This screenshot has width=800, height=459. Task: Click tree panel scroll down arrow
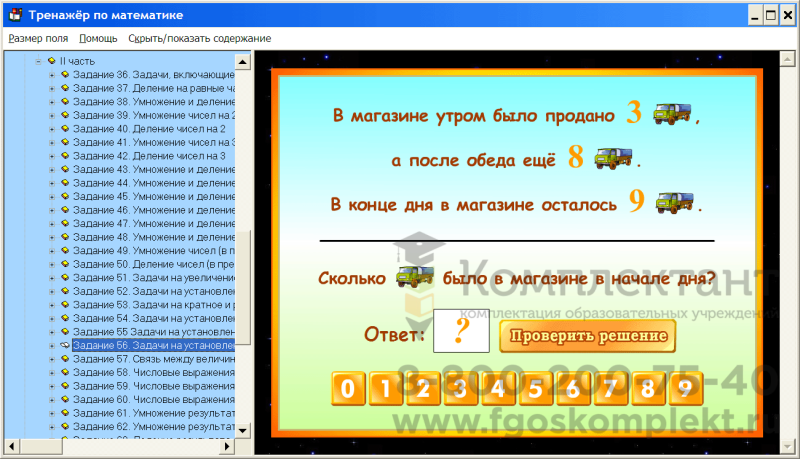point(243,430)
